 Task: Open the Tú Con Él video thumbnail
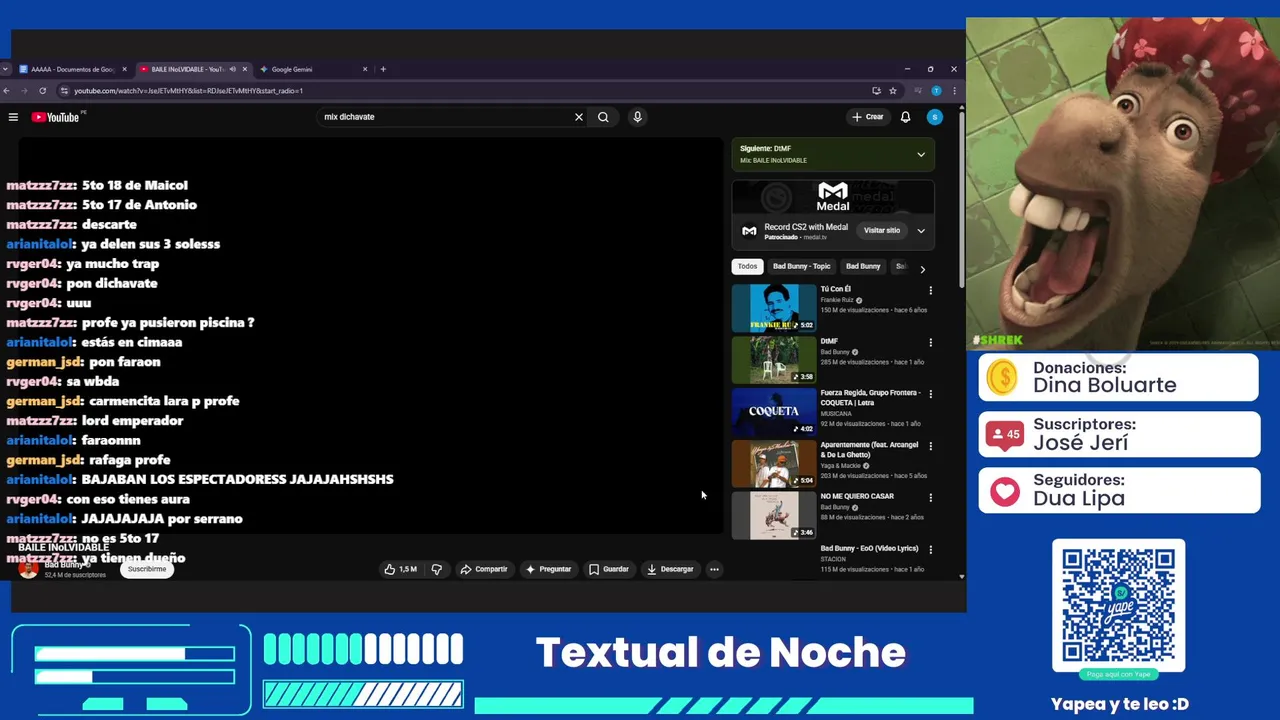click(x=774, y=308)
